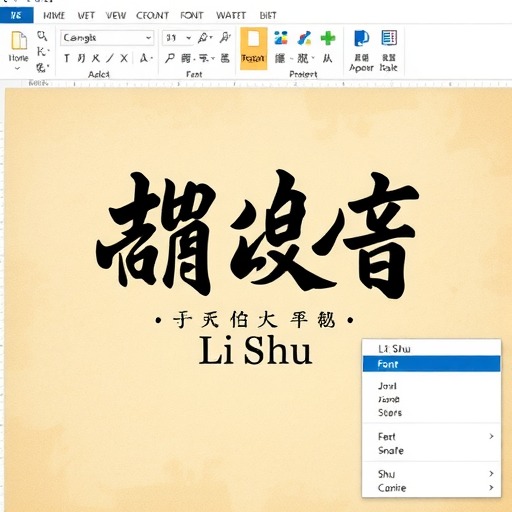Expand the K icon dropdown arrow
This screenshot has height=512, width=512.
49,51
